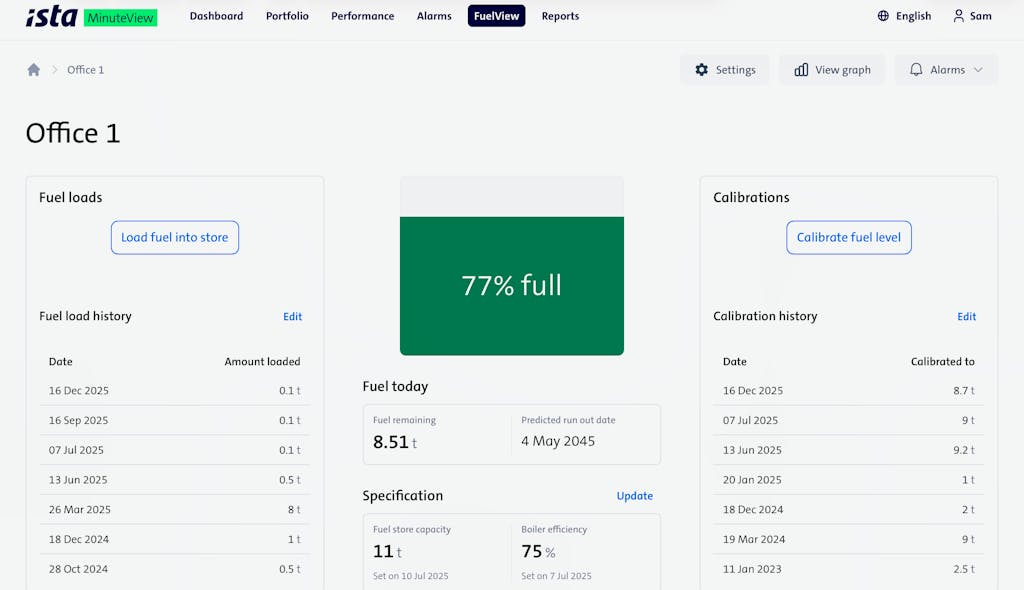The image size is (1024, 590).
Task: Open the English language selector
Action: point(904,16)
